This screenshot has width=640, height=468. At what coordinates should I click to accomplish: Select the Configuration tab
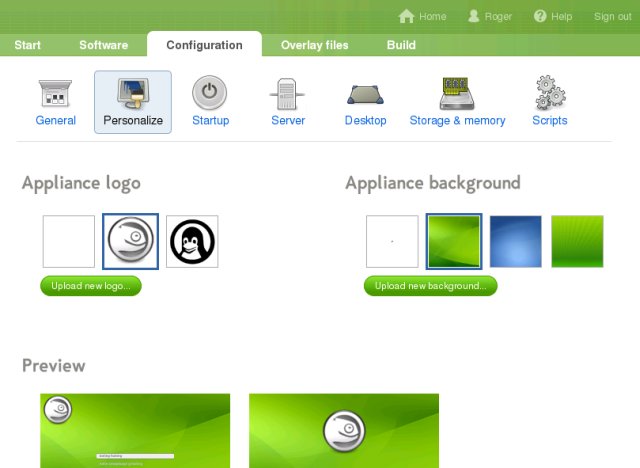[x=204, y=44]
